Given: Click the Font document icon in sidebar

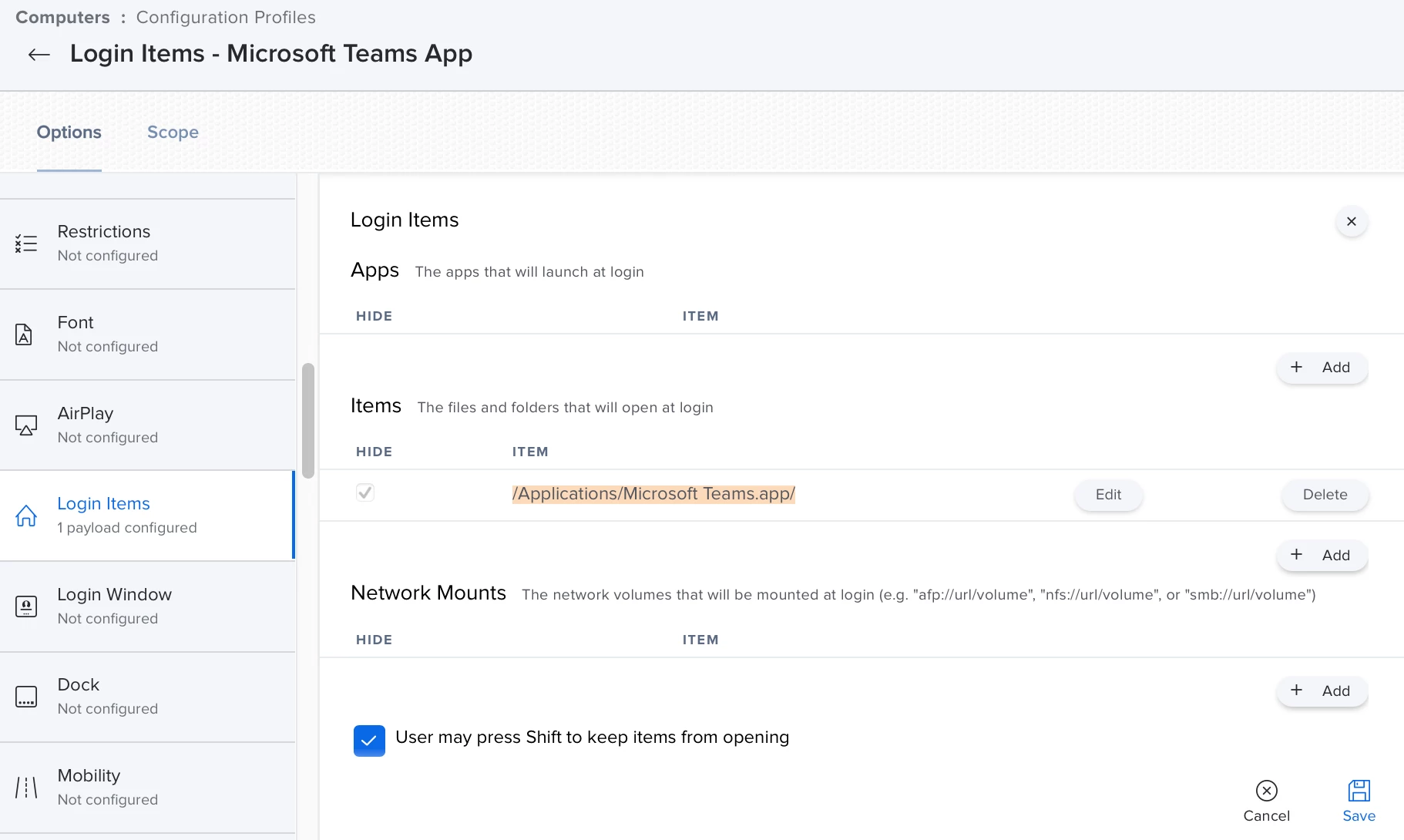Looking at the screenshot, I should pos(24,334).
